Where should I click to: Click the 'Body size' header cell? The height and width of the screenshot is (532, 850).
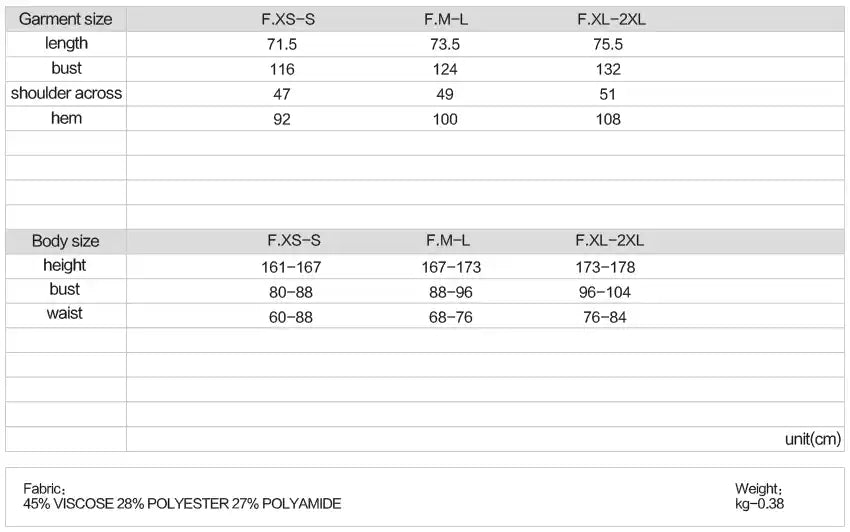[66, 241]
